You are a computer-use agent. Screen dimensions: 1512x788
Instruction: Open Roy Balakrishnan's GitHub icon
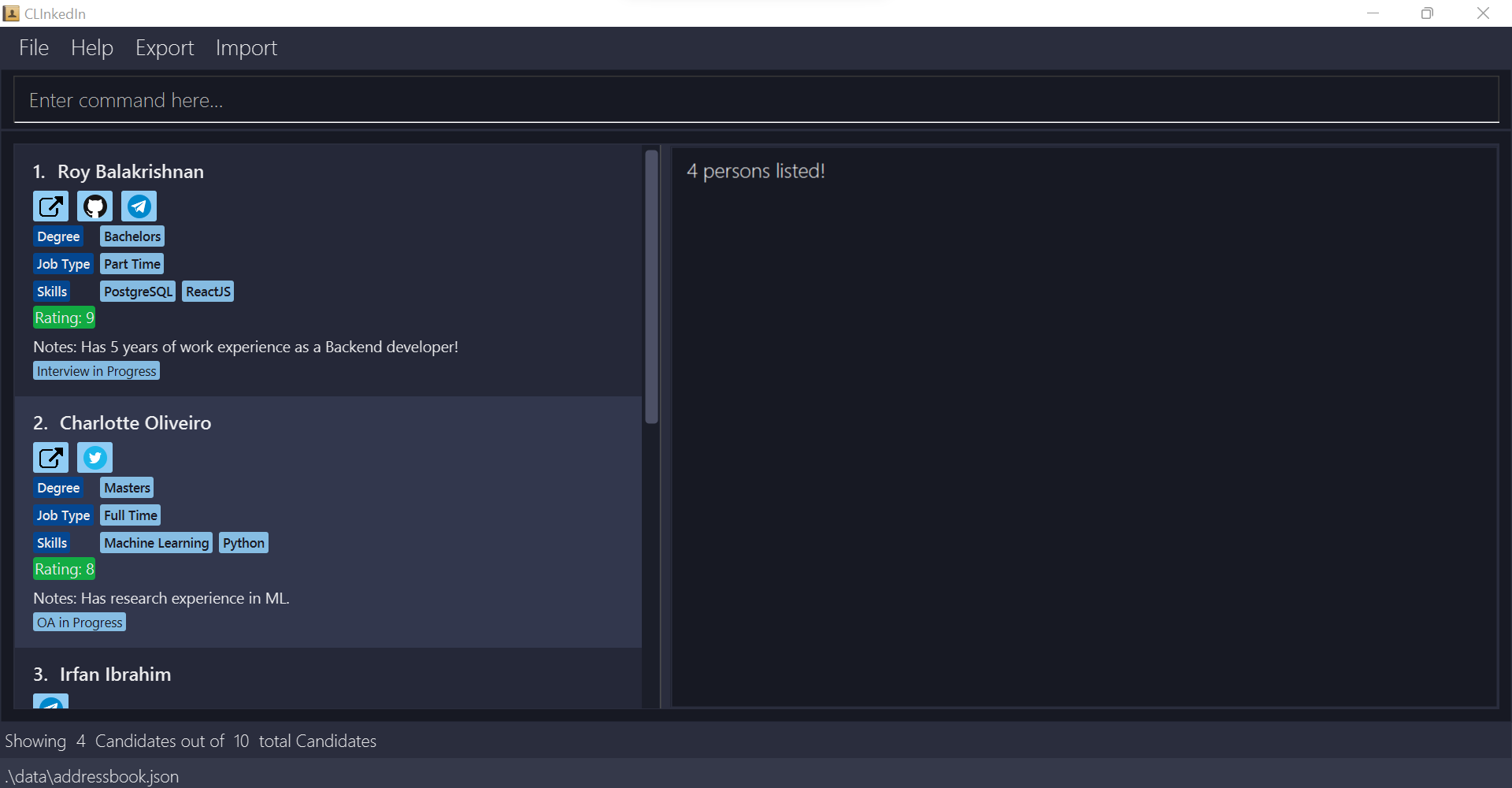click(94, 206)
